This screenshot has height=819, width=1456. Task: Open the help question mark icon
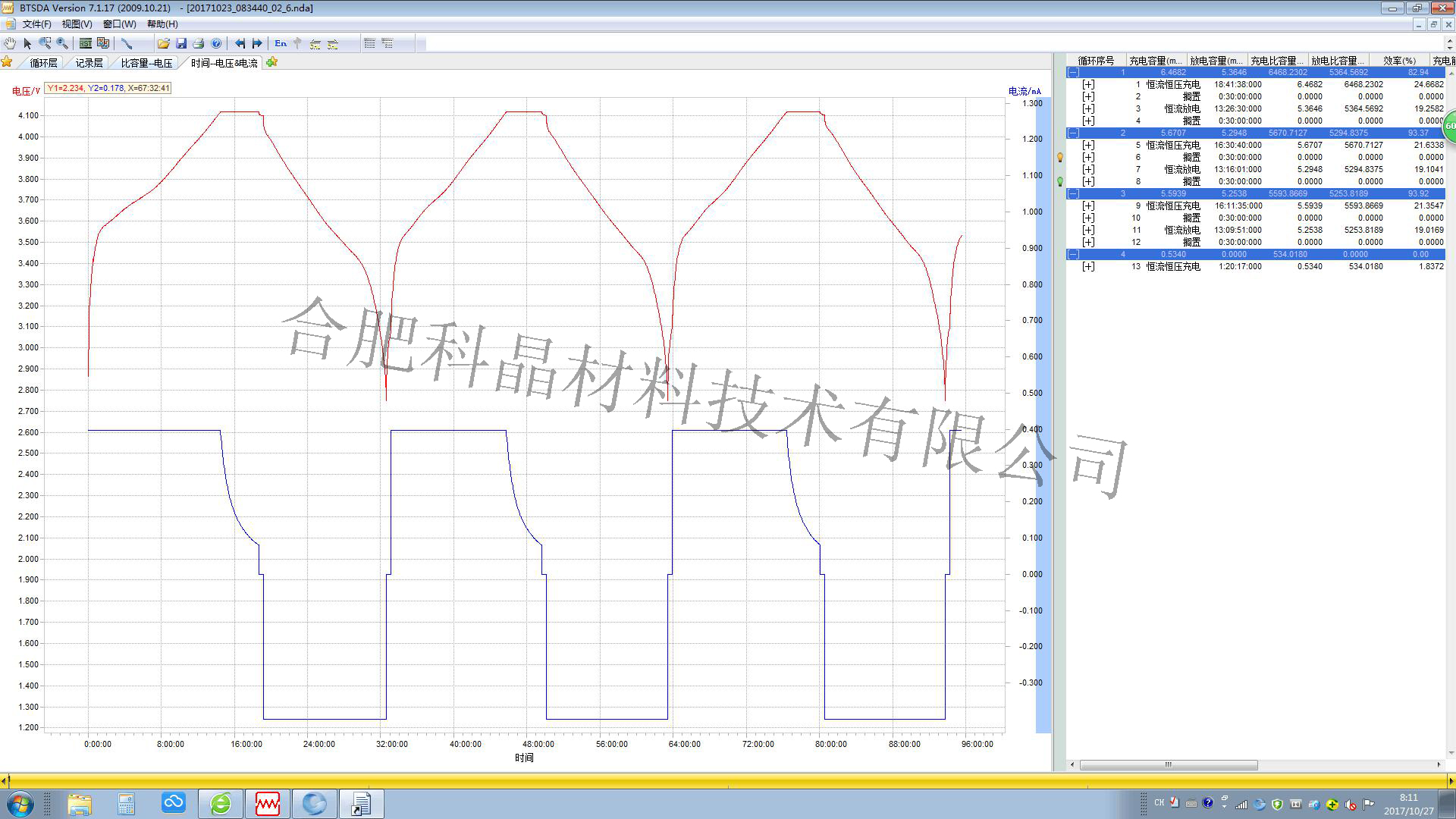coord(216,44)
